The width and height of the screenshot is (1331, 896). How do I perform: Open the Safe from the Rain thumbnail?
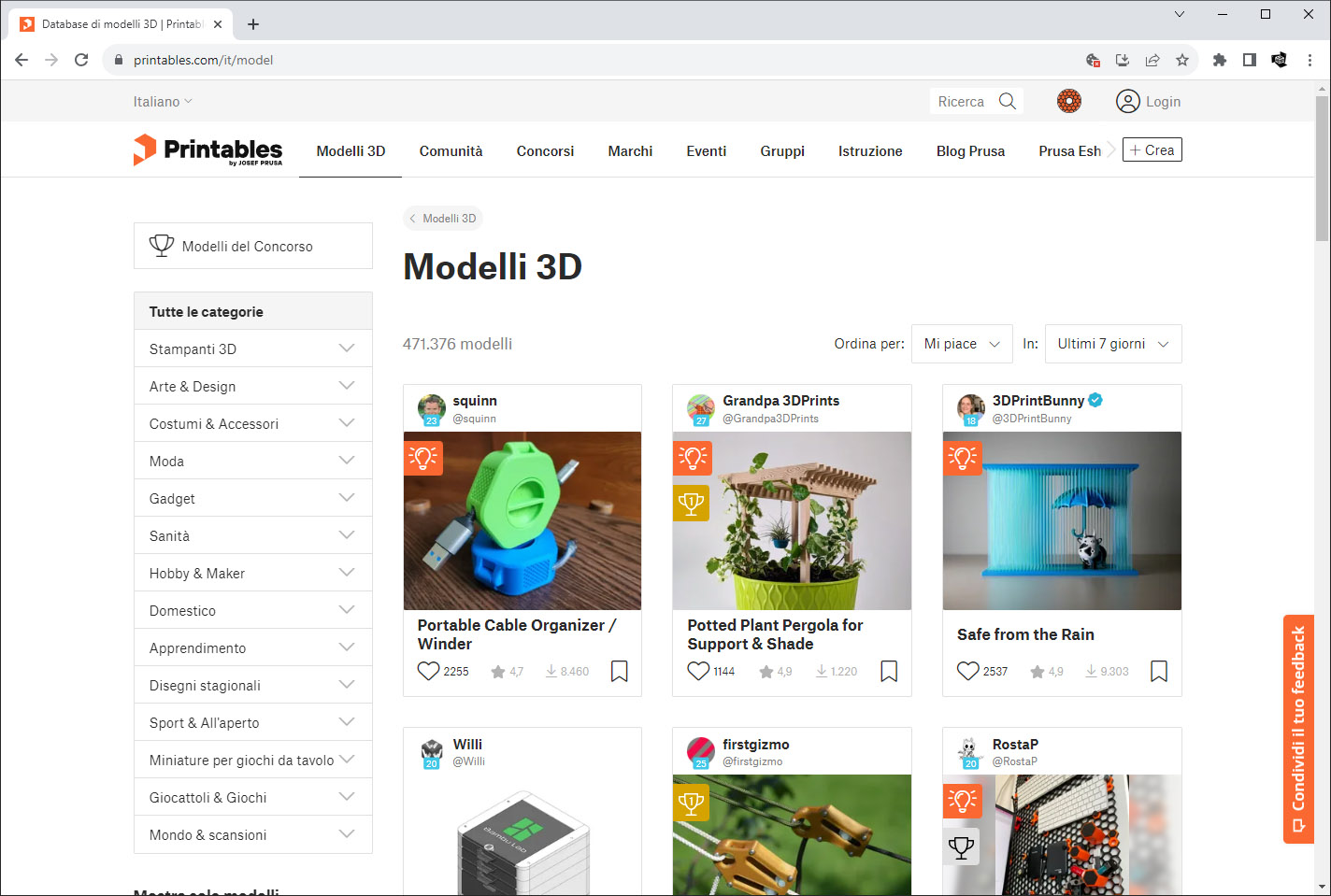point(1061,520)
